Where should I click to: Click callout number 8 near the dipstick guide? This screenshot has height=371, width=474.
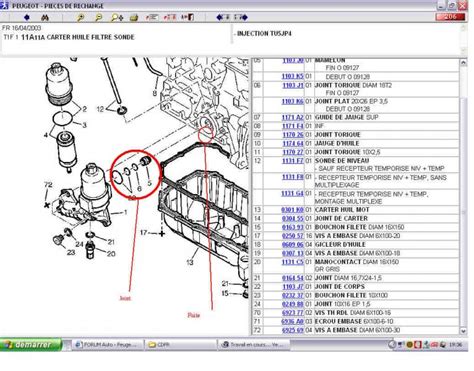(x=155, y=93)
